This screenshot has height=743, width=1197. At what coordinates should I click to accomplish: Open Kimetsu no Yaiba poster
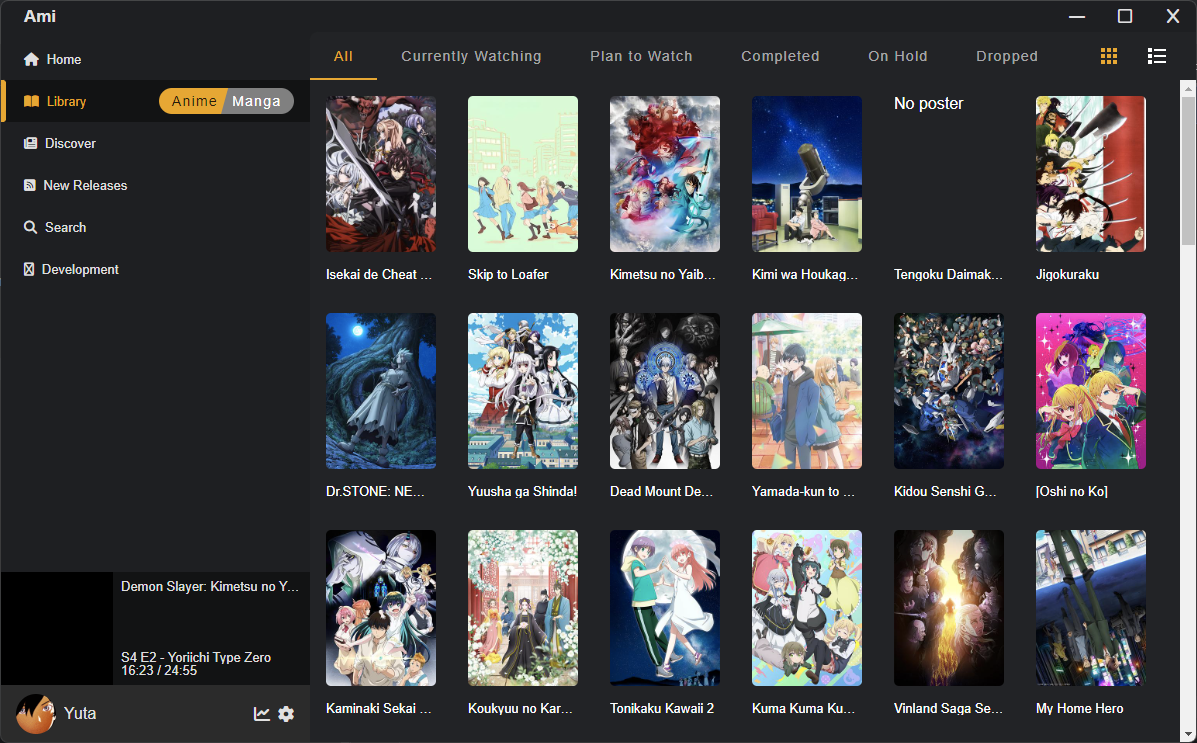click(x=665, y=174)
